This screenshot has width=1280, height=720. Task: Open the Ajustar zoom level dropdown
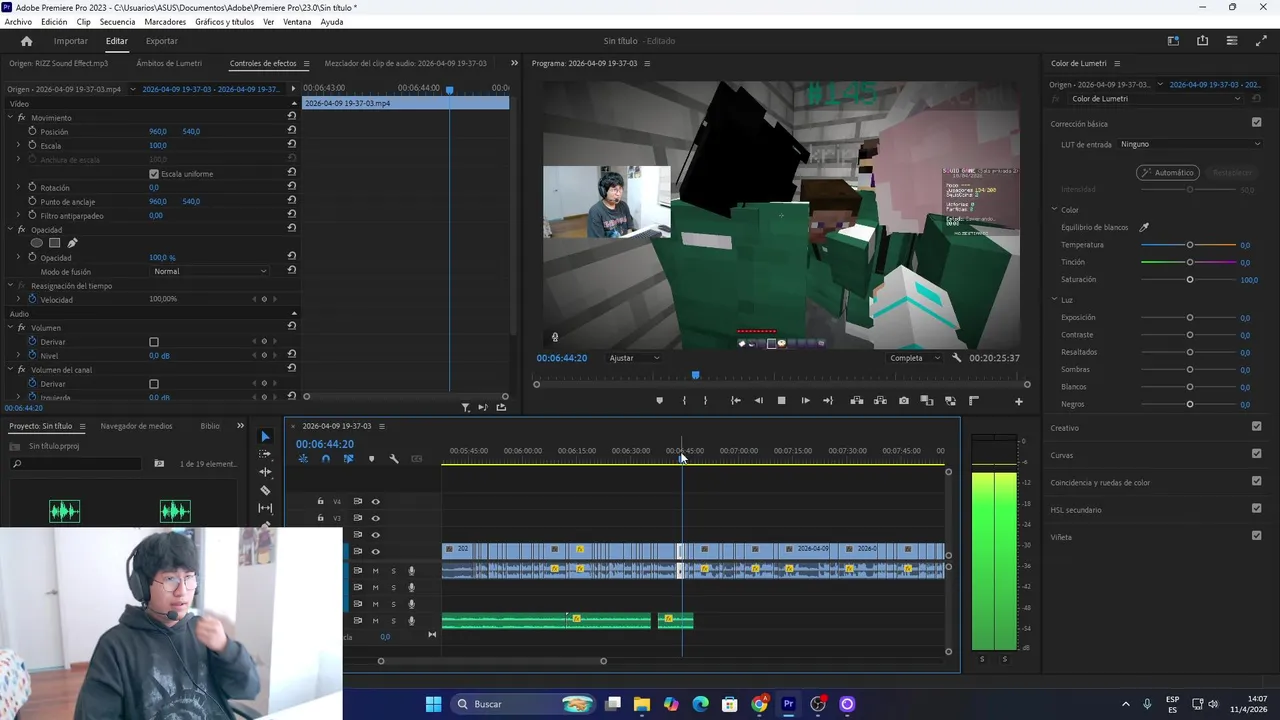point(634,358)
